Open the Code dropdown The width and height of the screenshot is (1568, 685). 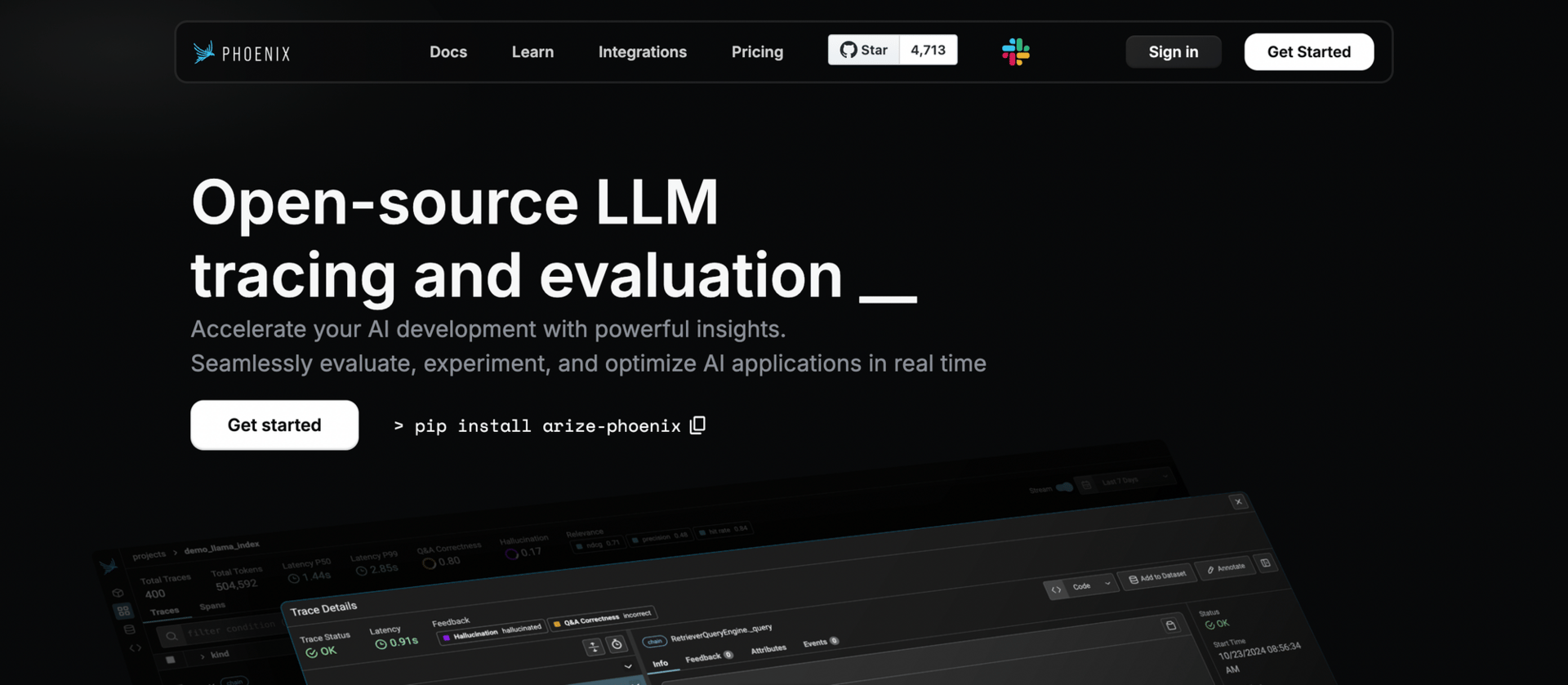(1081, 587)
